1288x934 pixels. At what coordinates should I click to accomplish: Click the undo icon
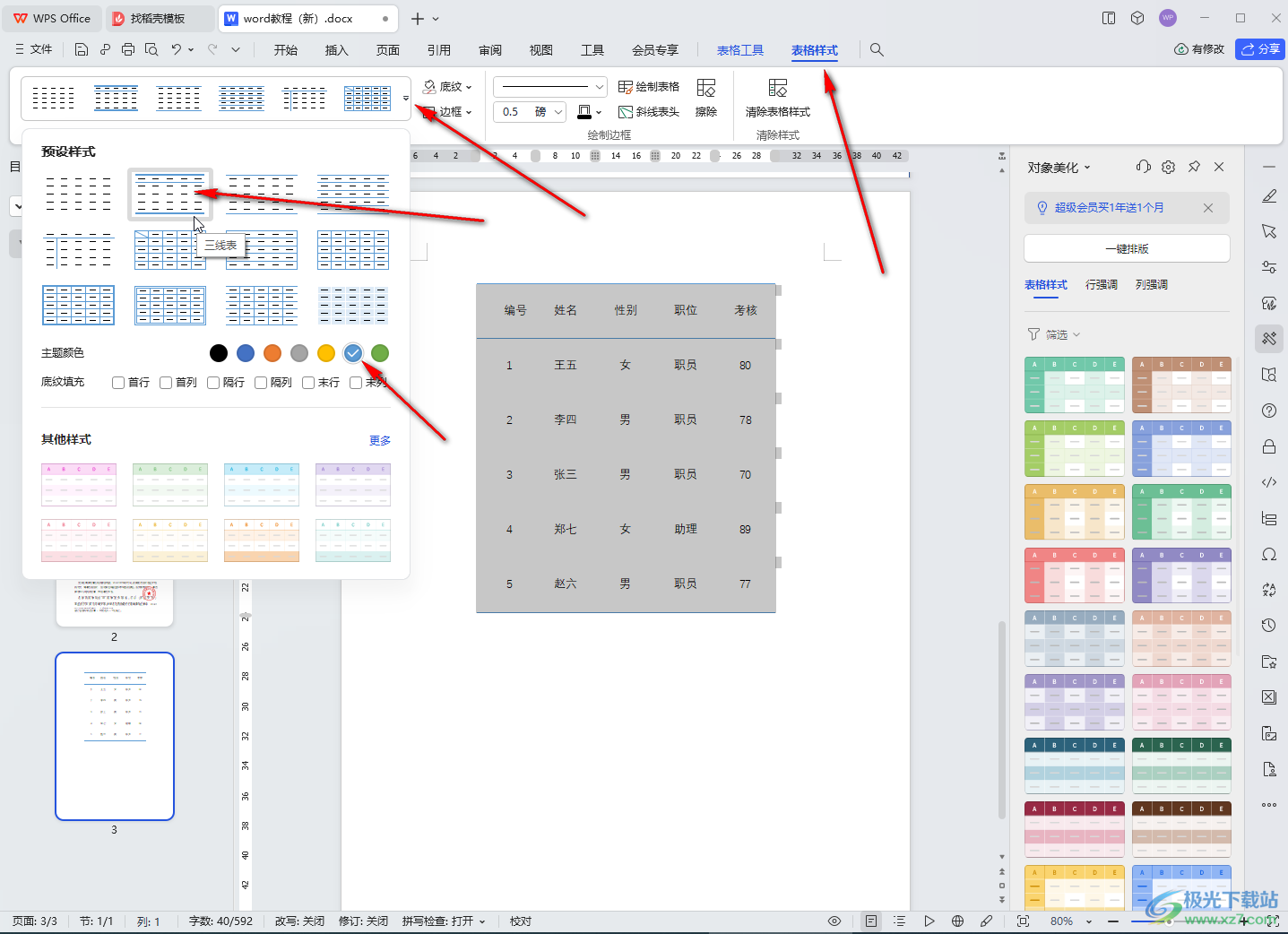pyautogui.click(x=177, y=50)
